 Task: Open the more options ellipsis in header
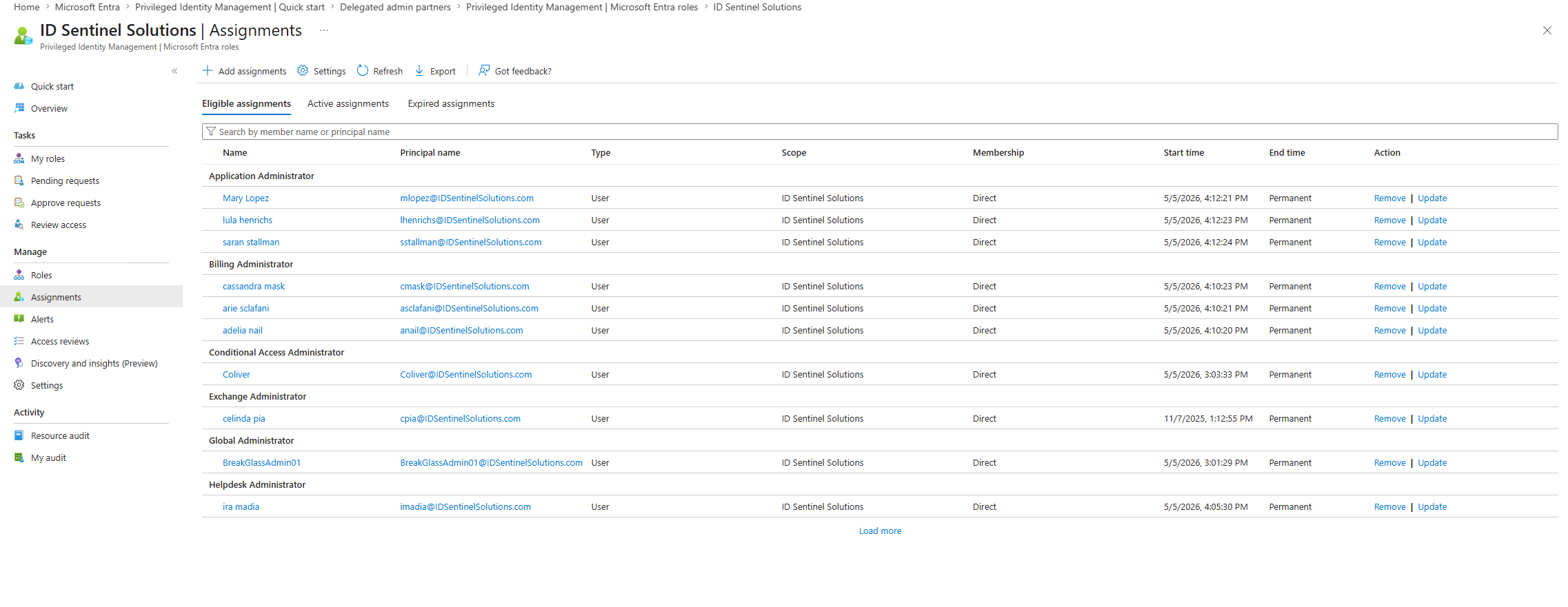pyautogui.click(x=324, y=30)
